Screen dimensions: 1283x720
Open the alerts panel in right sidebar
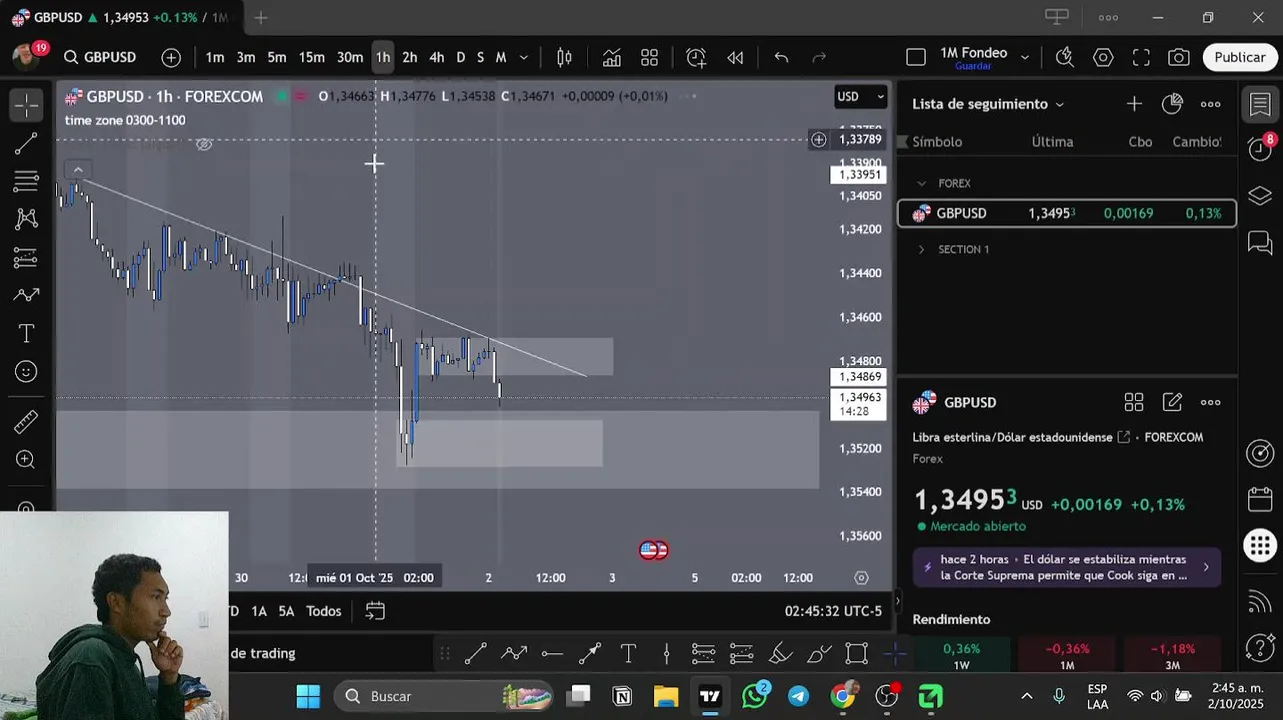click(1260, 149)
